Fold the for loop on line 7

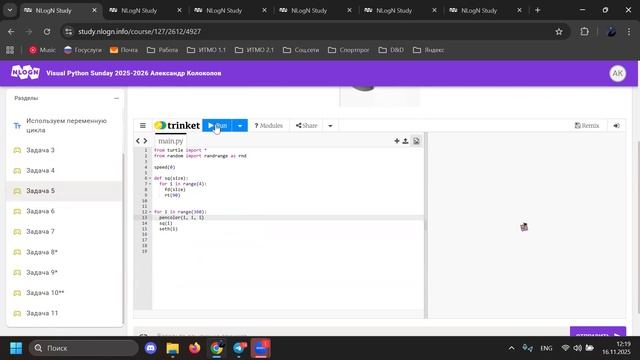coord(150,184)
